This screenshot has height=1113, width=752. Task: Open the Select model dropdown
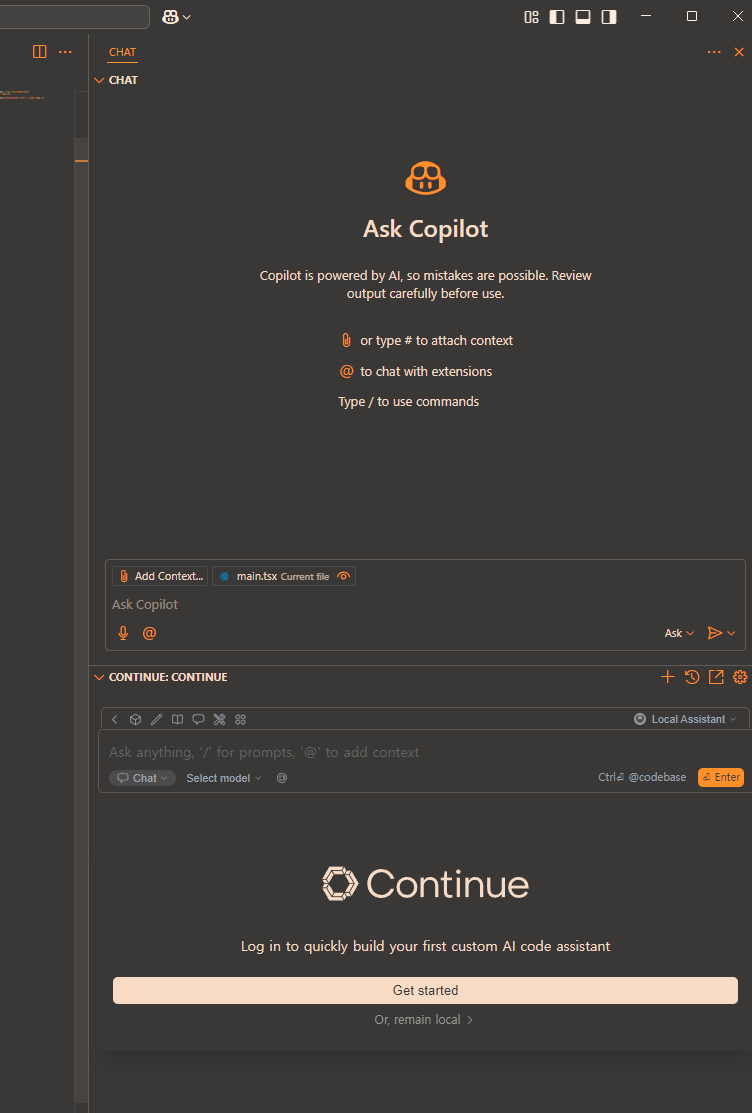224,778
